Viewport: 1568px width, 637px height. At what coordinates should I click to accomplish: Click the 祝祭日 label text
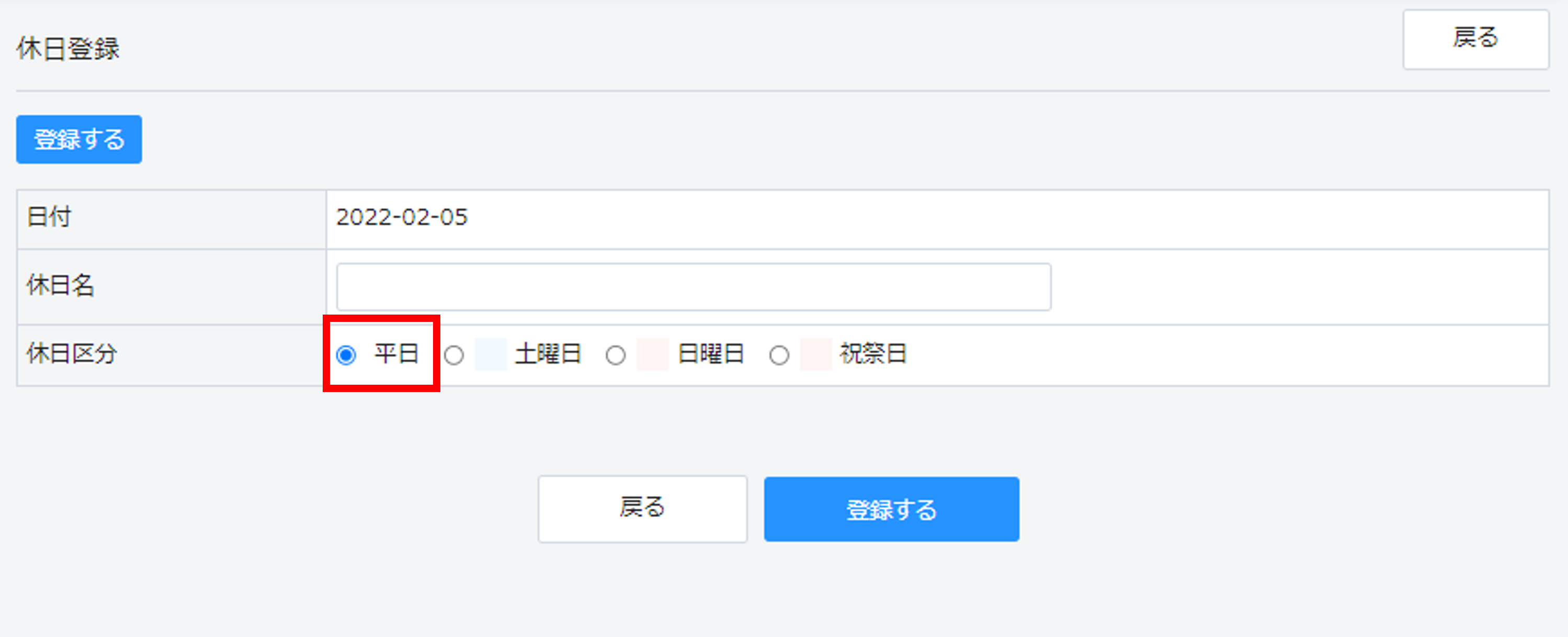[873, 354]
